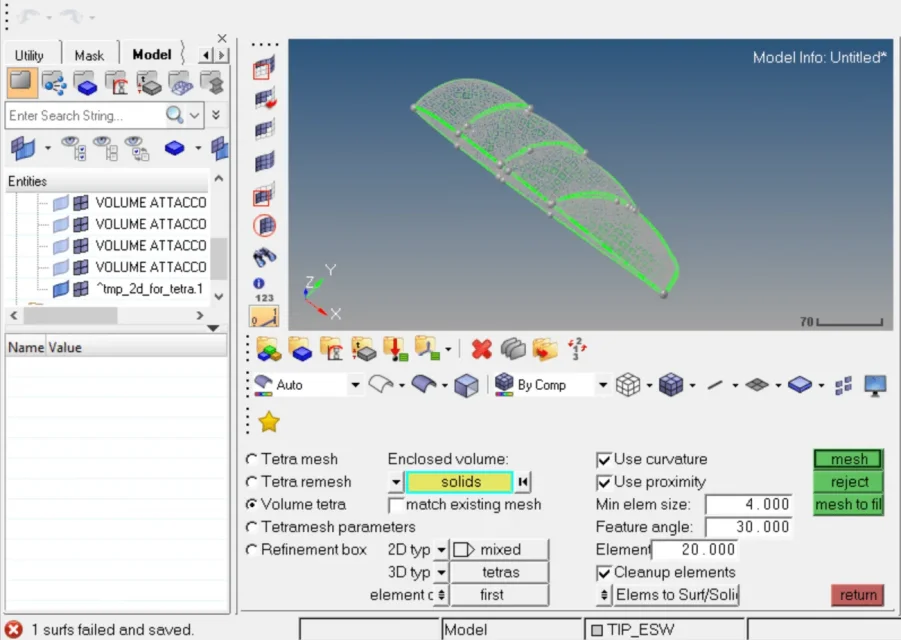901x640 pixels.
Task: Select the Tetra mesh radio button
Action: pyautogui.click(x=252, y=459)
